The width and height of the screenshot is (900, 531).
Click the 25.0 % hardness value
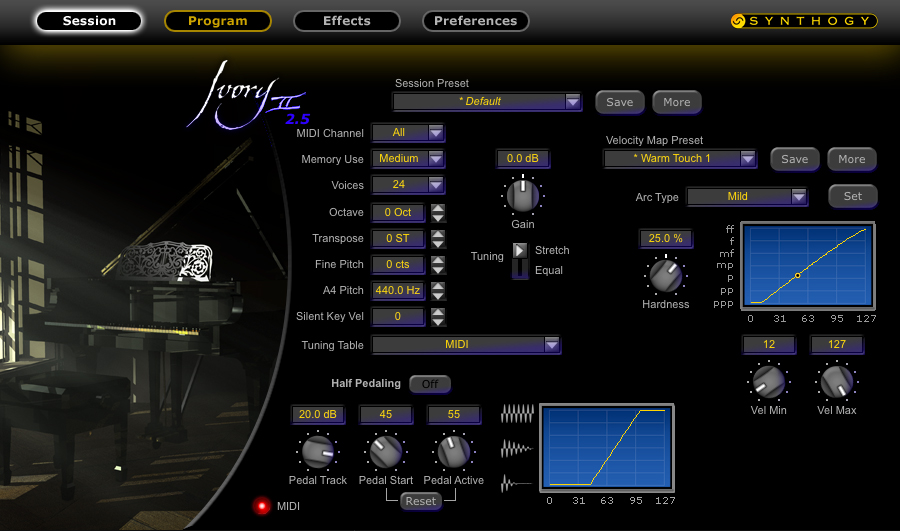(x=666, y=238)
